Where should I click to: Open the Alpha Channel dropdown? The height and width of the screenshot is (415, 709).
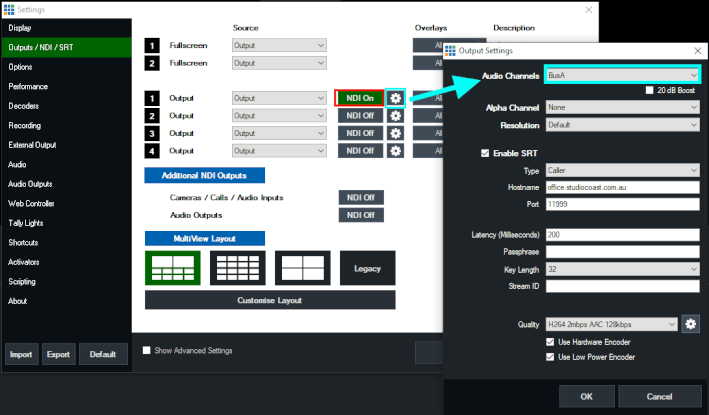click(x=621, y=107)
